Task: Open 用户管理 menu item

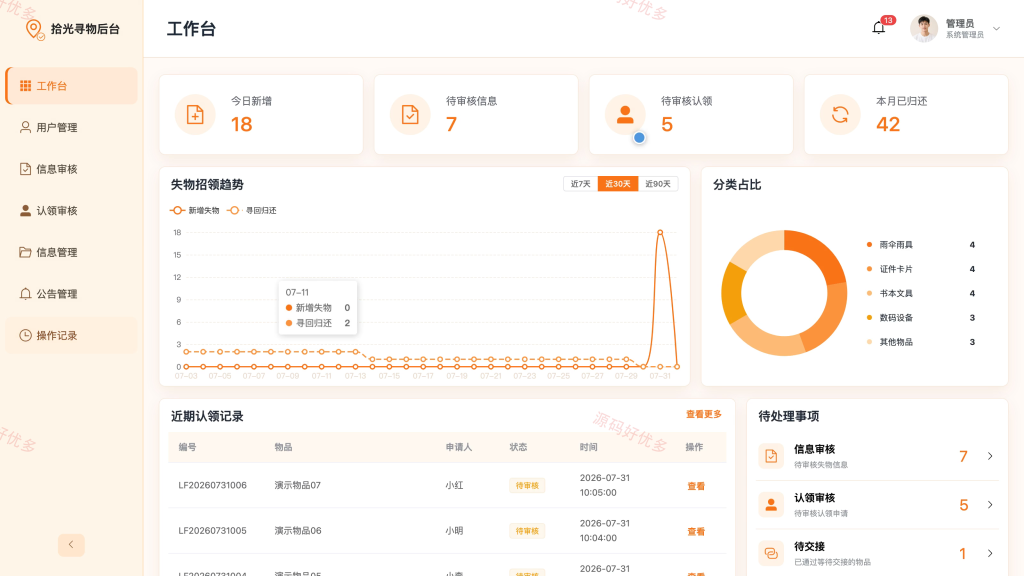Action: 72,127
